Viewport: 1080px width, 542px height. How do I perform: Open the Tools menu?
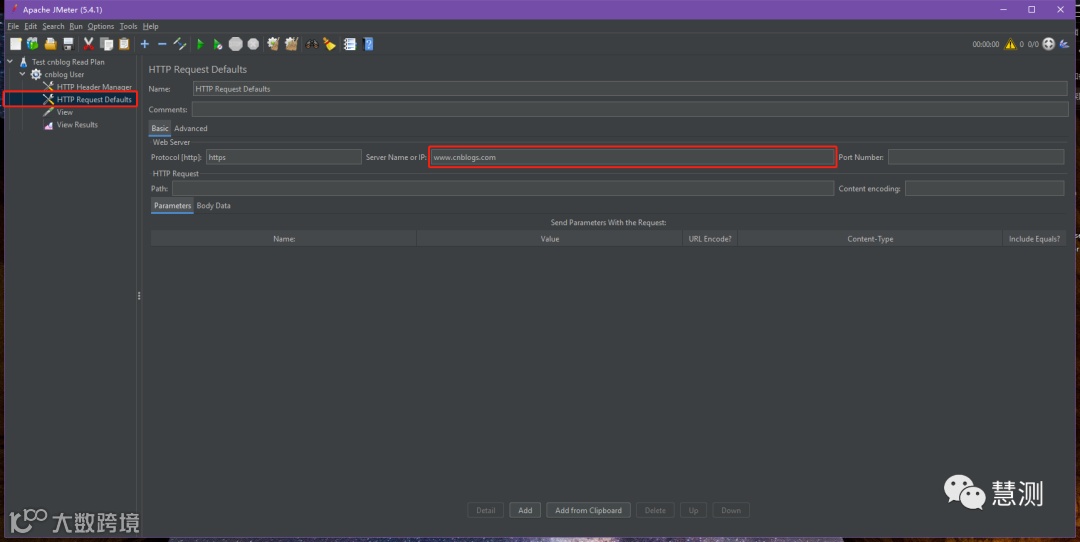tap(128, 26)
